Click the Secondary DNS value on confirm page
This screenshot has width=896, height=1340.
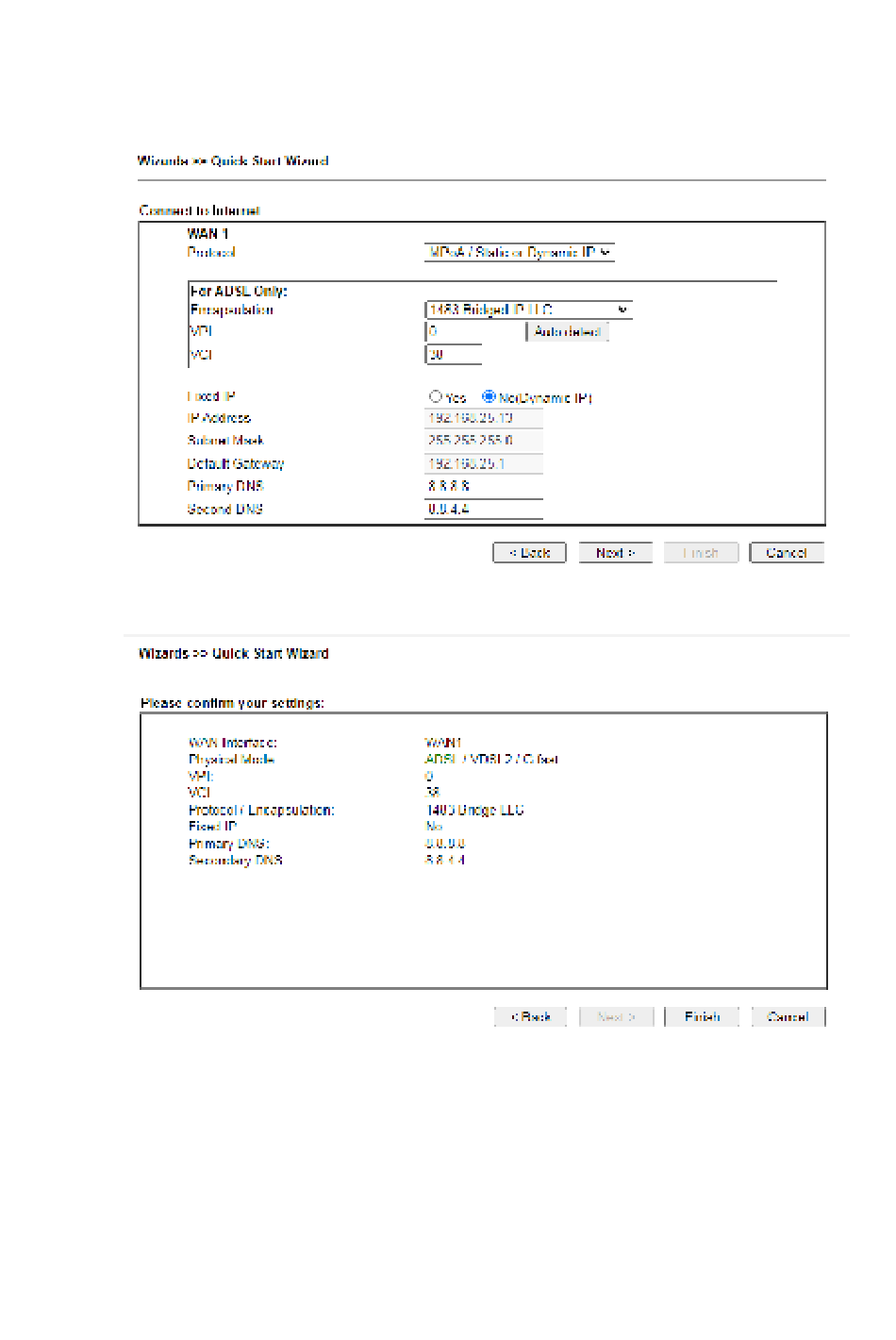[x=445, y=861]
